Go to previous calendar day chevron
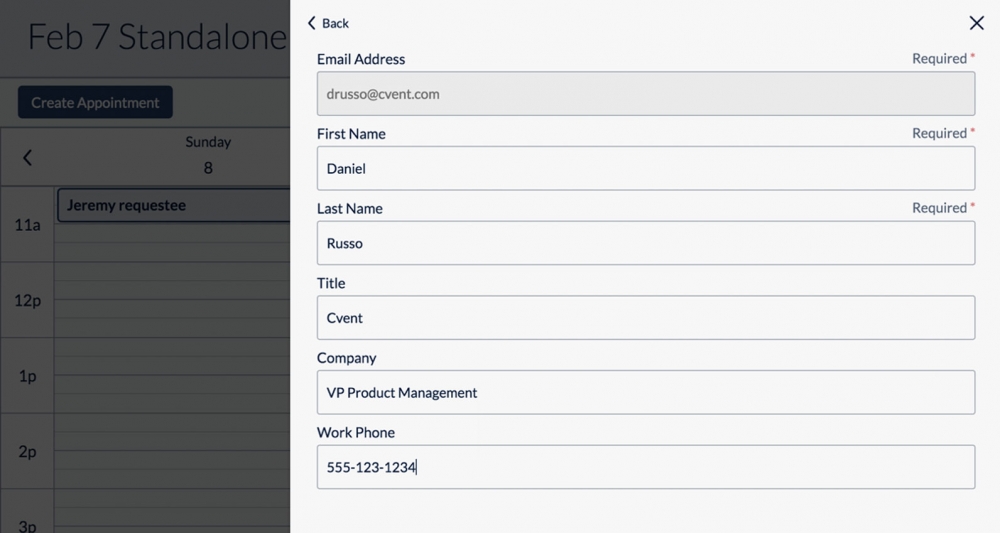This screenshot has width=1000, height=533. tap(28, 157)
